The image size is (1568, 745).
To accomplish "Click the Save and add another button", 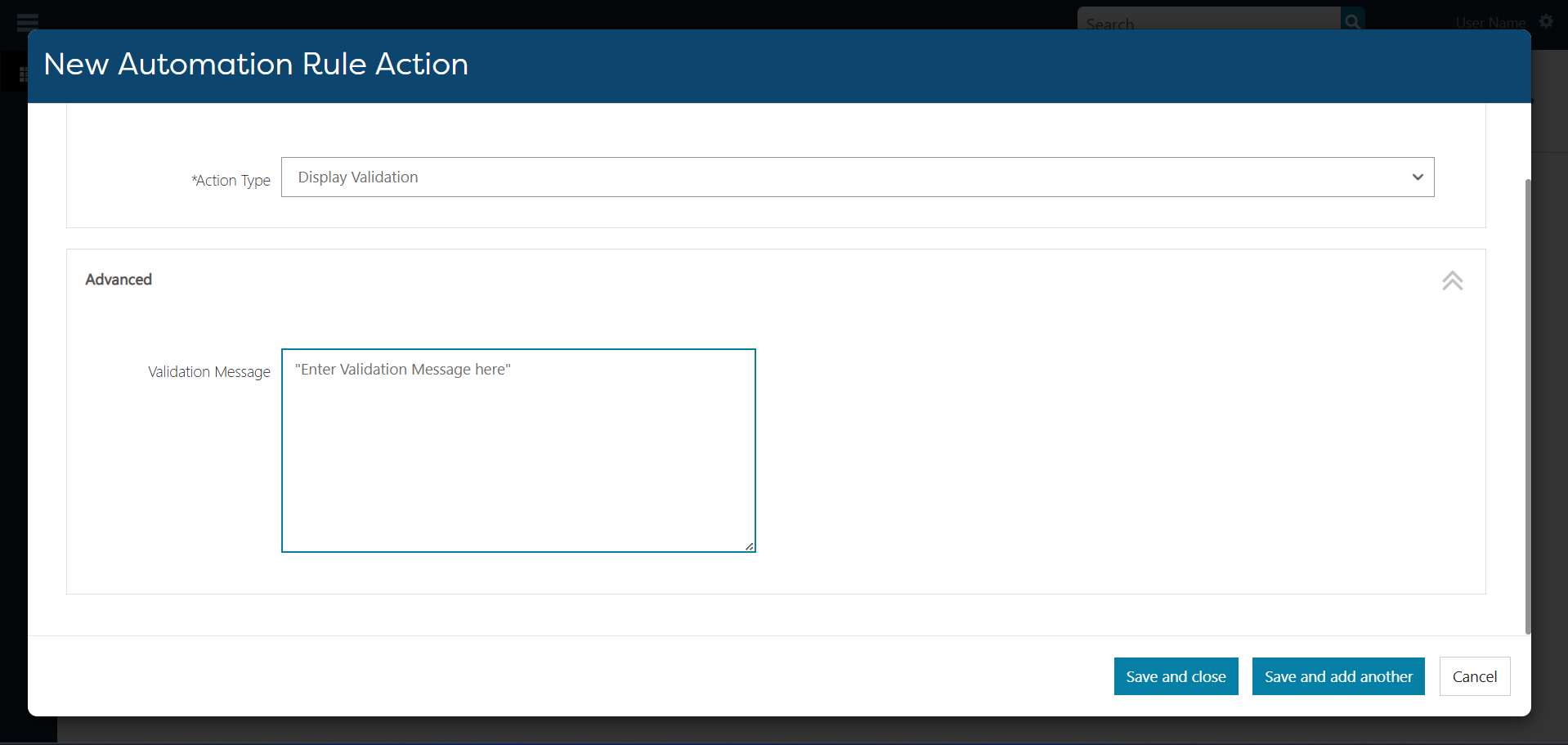I will point(1338,676).
